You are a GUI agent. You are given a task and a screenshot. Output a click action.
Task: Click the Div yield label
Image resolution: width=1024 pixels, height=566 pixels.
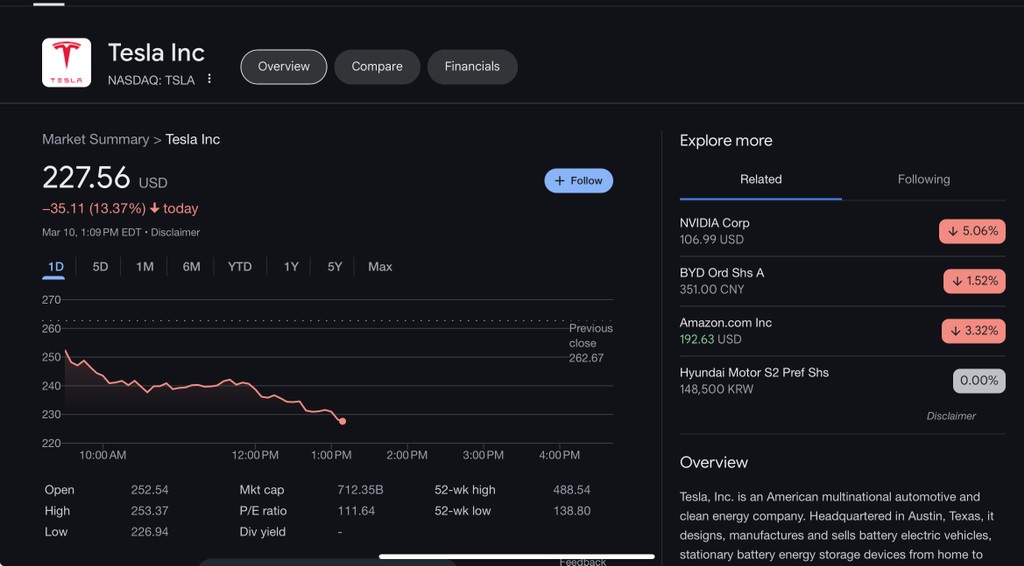pos(263,531)
